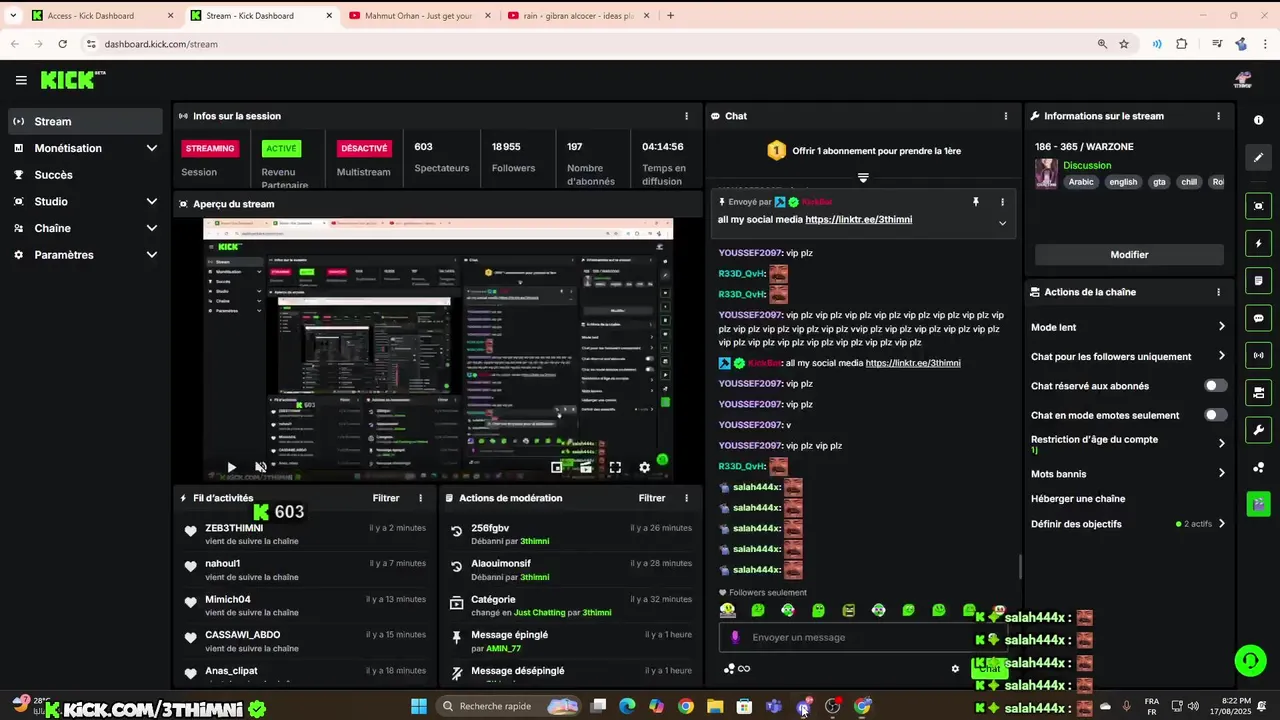Open Actions de modération three-dot menu
Viewport: 1280px width, 720px height.
[x=686, y=498]
